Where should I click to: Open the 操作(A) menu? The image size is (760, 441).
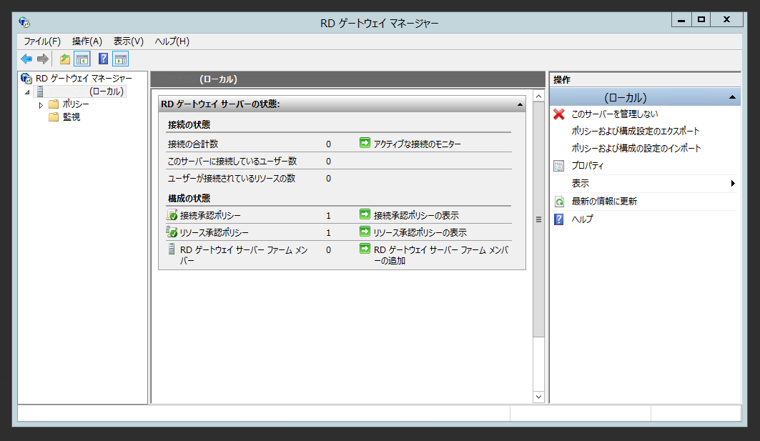[87, 41]
